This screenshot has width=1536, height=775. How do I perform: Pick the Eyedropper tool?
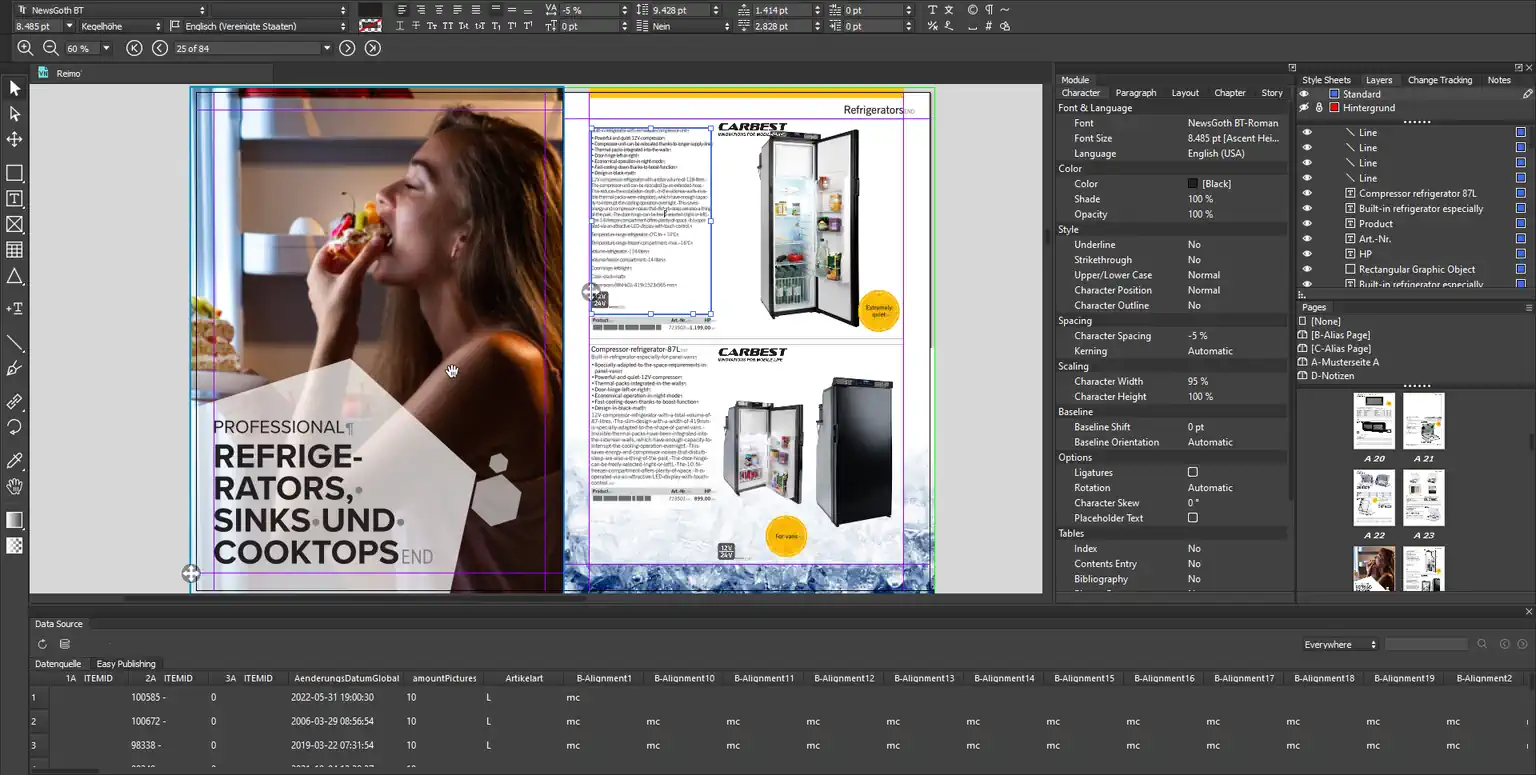(14, 461)
